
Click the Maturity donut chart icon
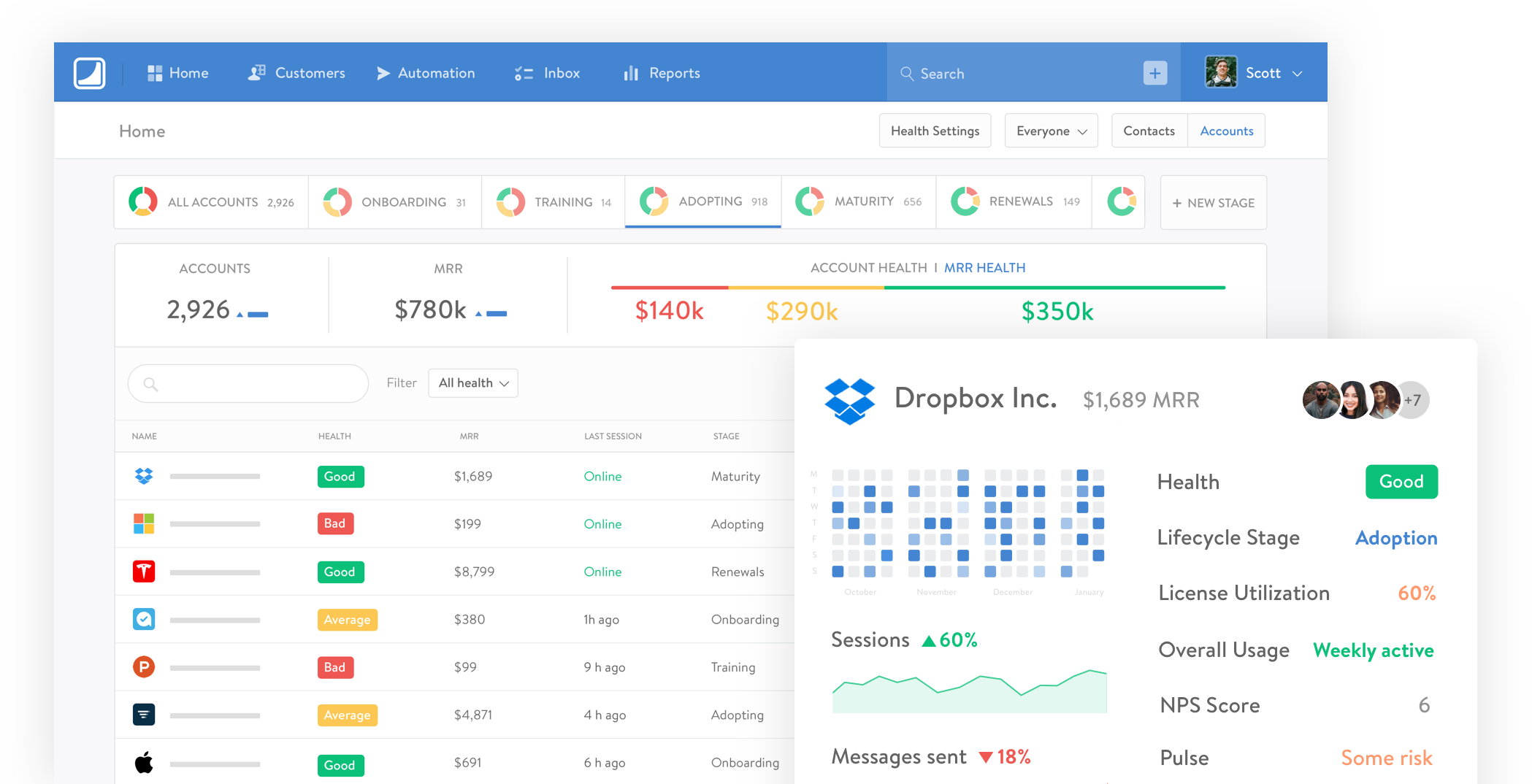(x=810, y=201)
